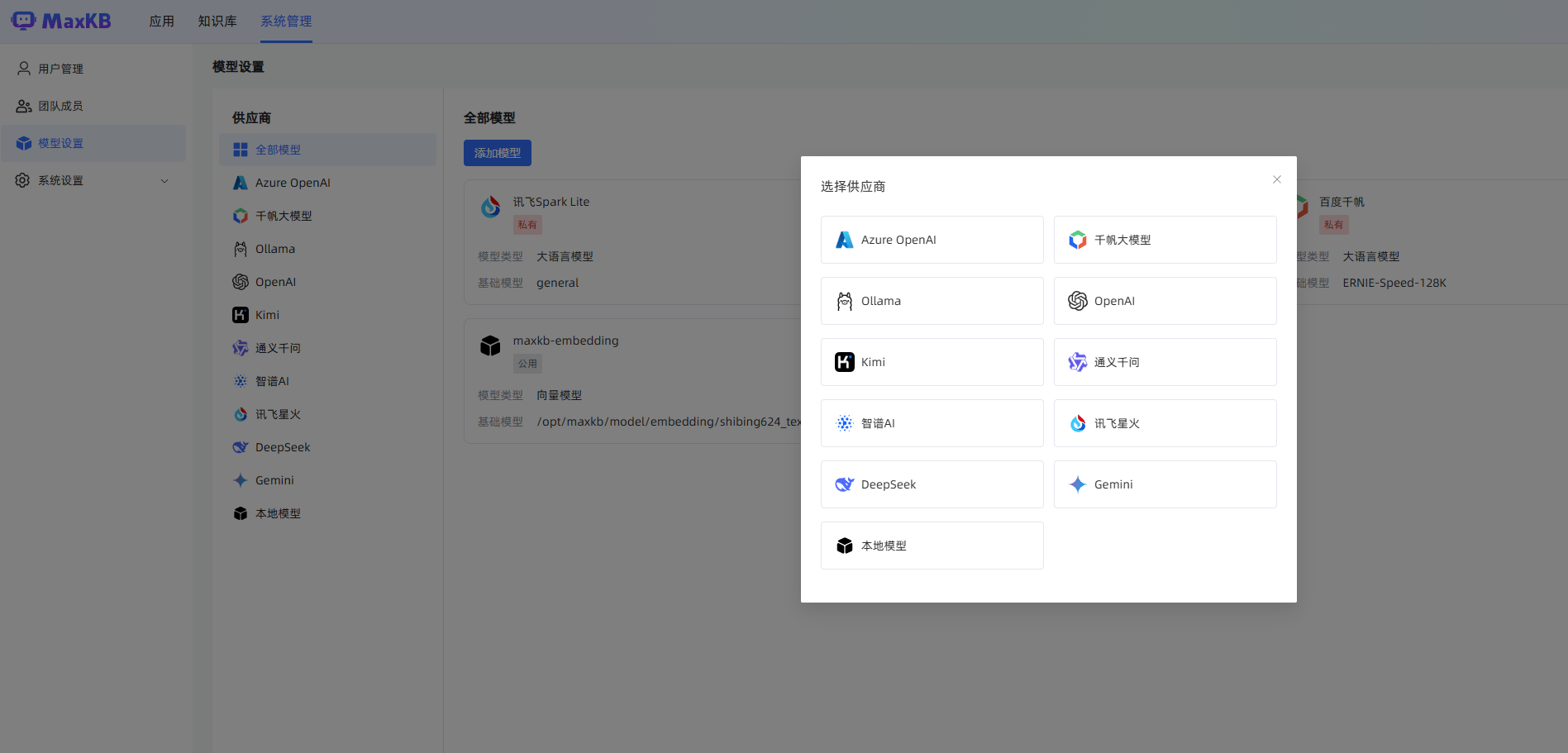1568x753 pixels.
Task: Choose 通义千问 provider card in dialog
Action: point(1165,362)
